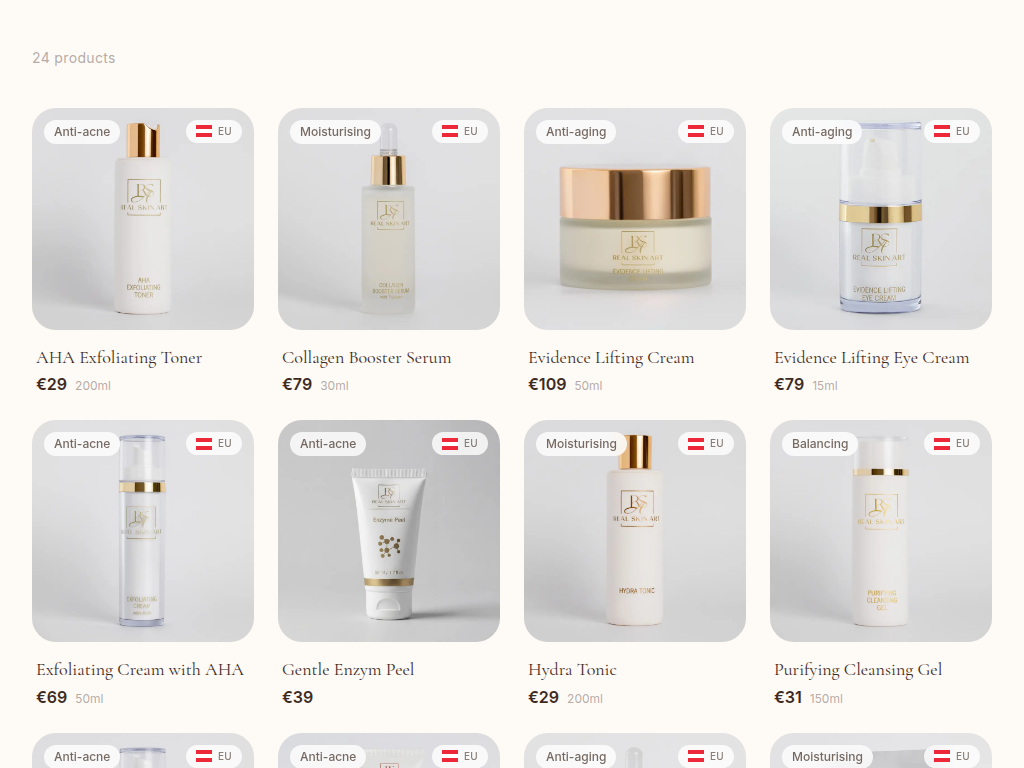Click the EU flag badge on Hydra Tonic
The width and height of the screenshot is (1024, 768).
[706, 443]
